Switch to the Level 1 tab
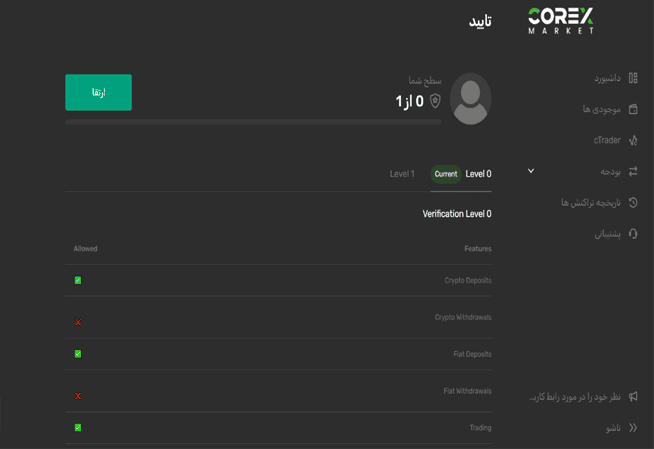 point(402,174)
